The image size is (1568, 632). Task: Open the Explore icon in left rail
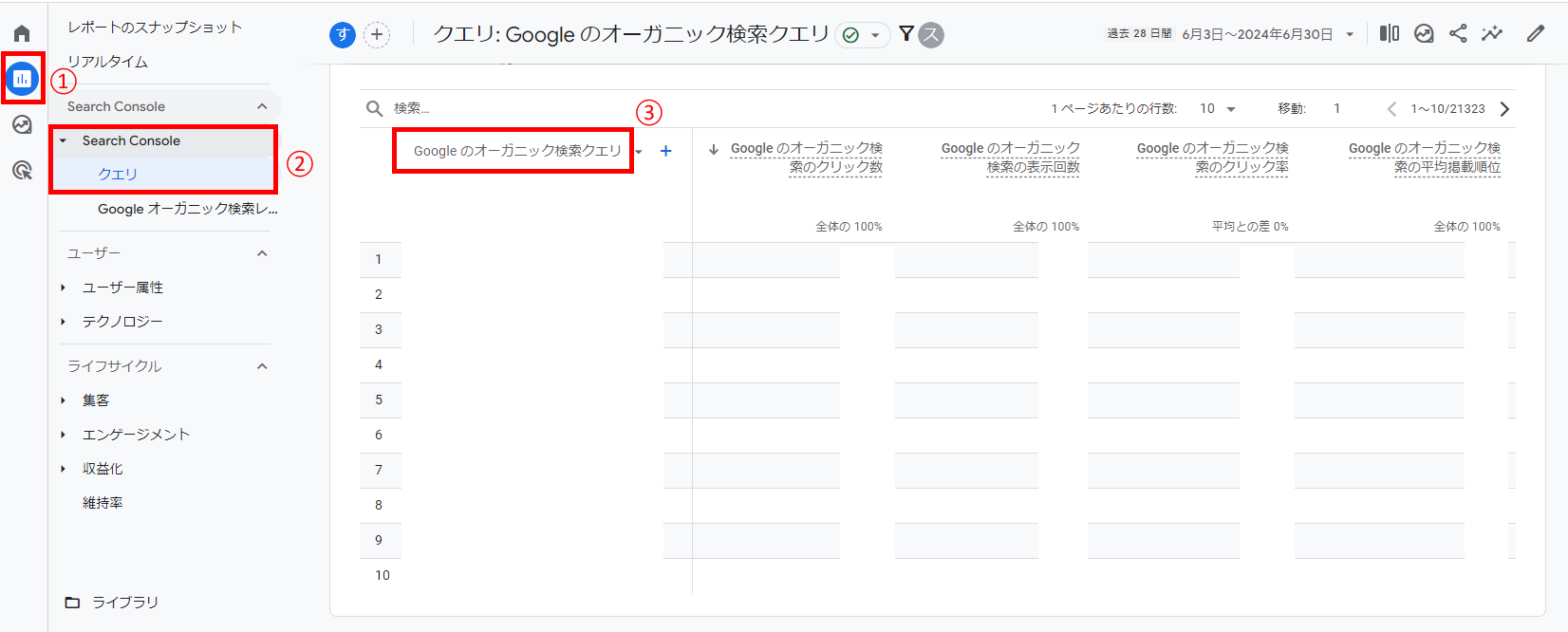coord(22,124)
